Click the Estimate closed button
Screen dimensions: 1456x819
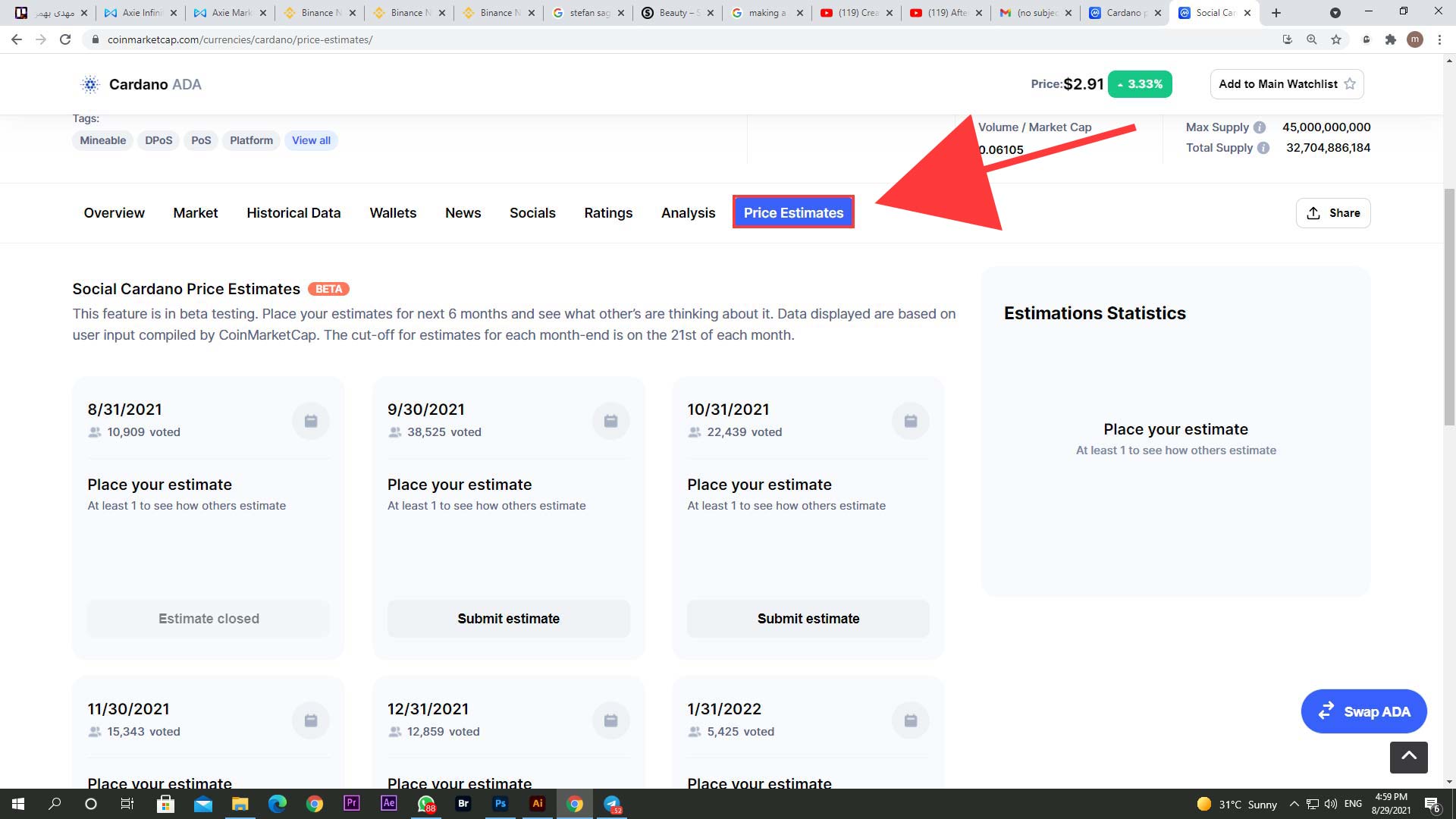pos(209,619)
